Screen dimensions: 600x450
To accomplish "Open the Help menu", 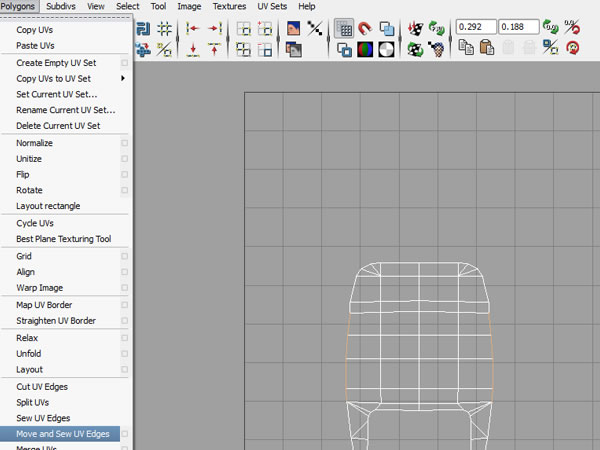I will [x=307, y=6].
